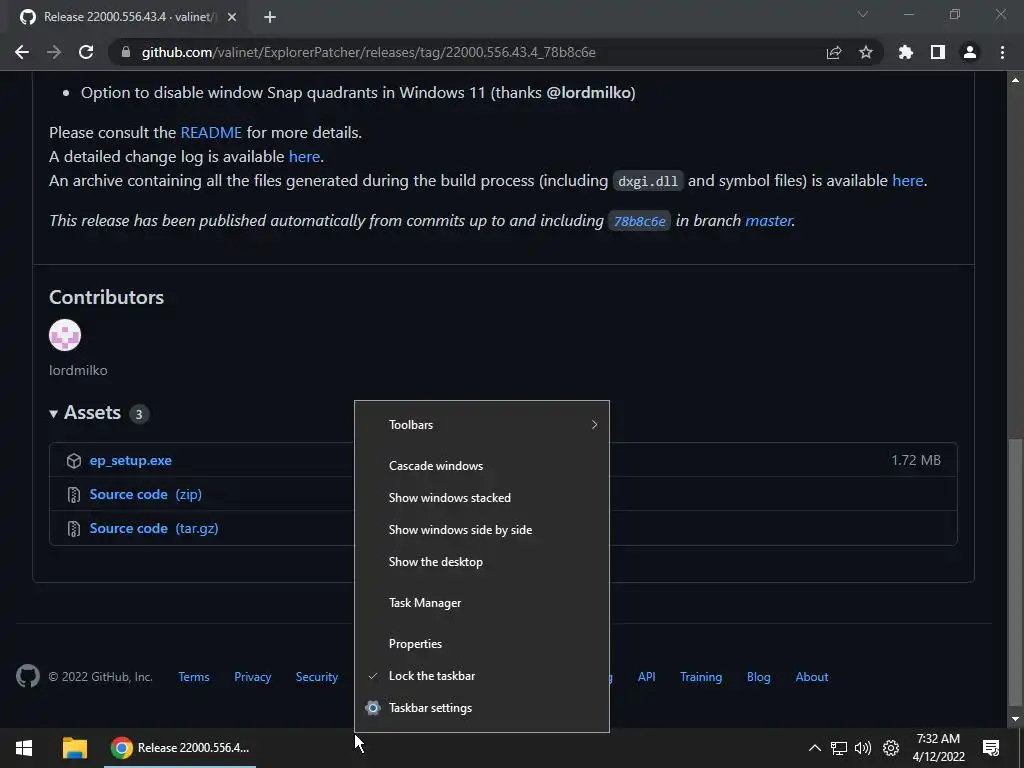Download Source code (zip)
This screenshot has height=768, width=1024.
point(146,494)
